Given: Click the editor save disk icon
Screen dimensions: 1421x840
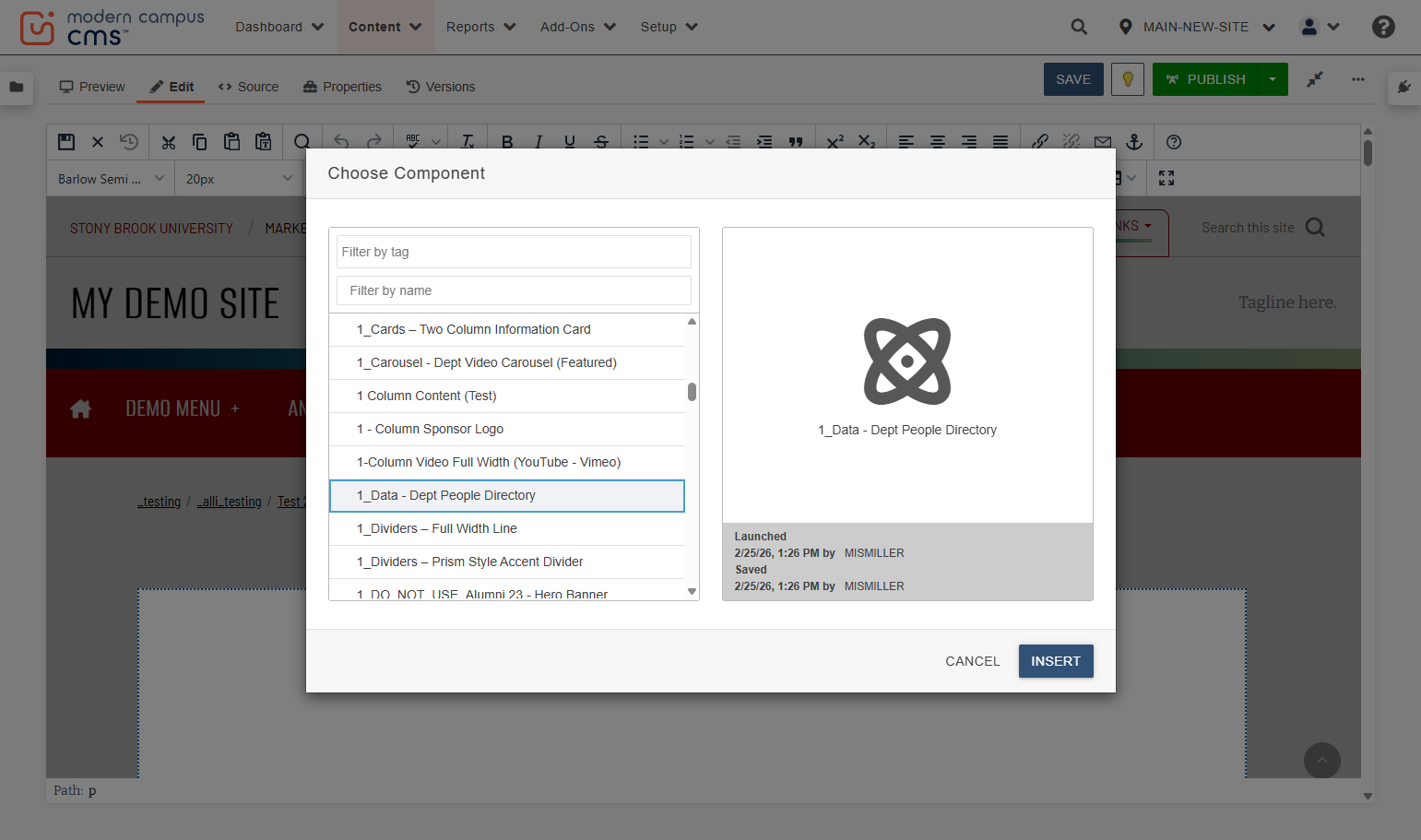Looking at the screenshot, I should [x=66, y=142].
